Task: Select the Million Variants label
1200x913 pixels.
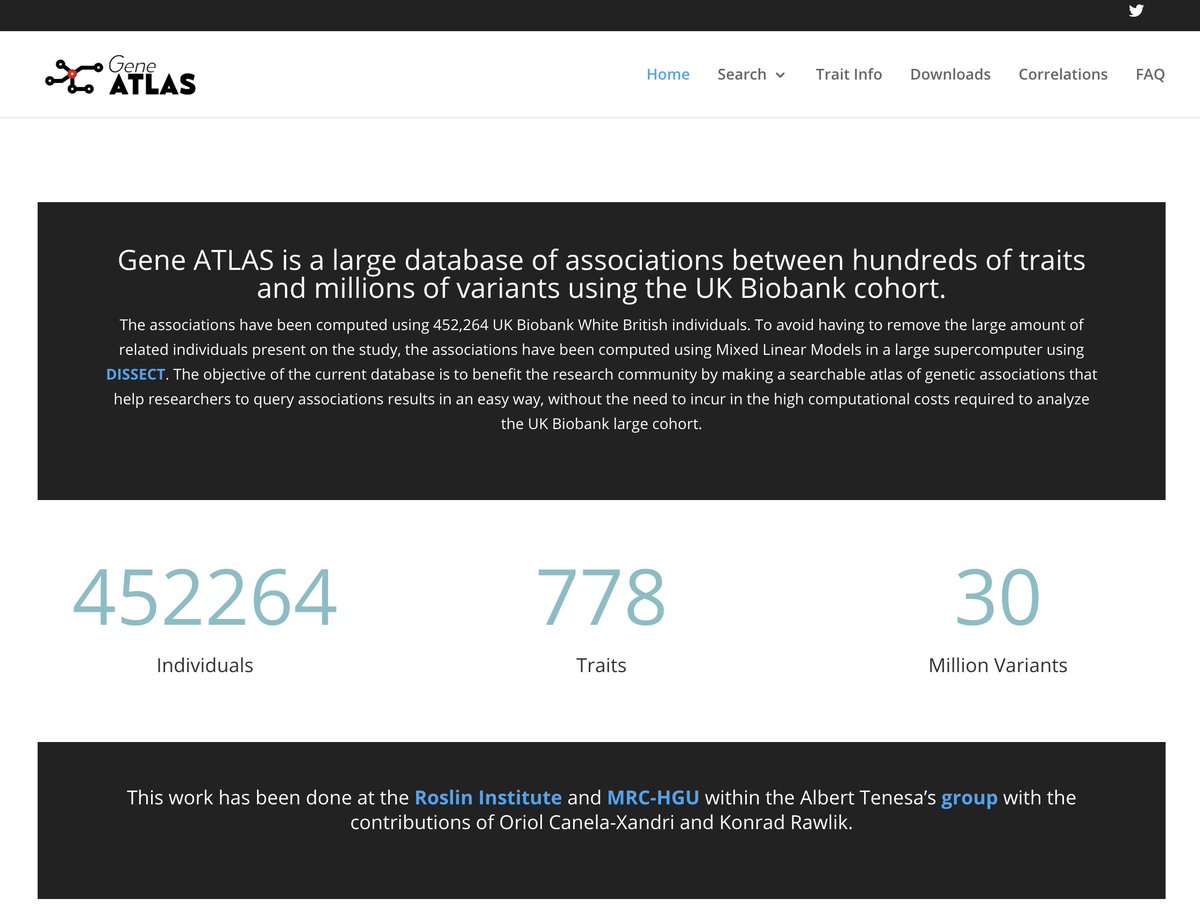Action: 998,665
